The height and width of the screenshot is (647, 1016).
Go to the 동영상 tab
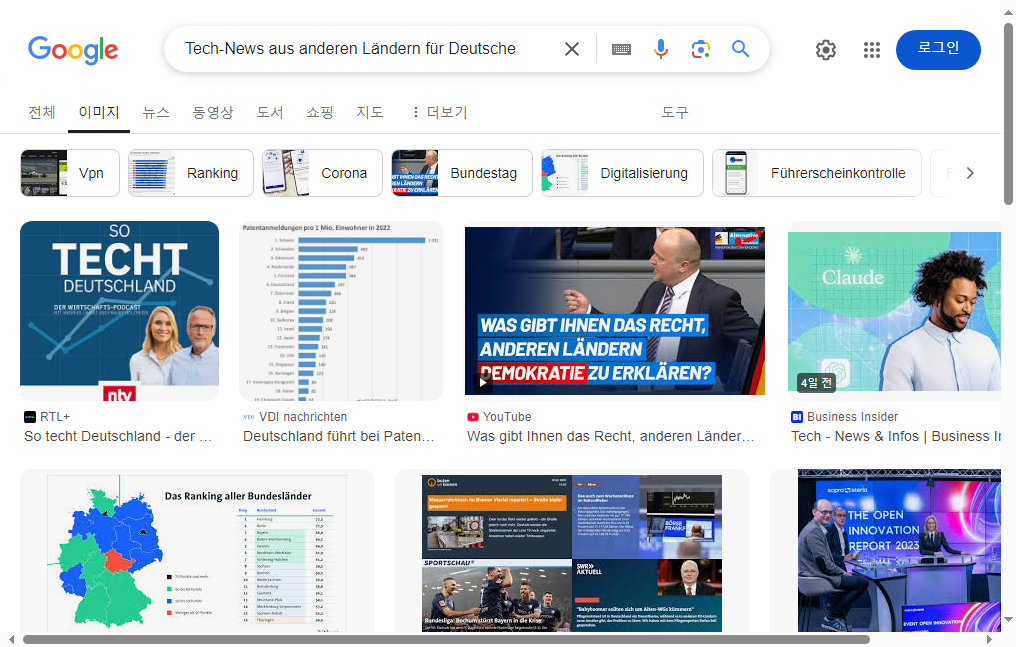coord(213,112)
